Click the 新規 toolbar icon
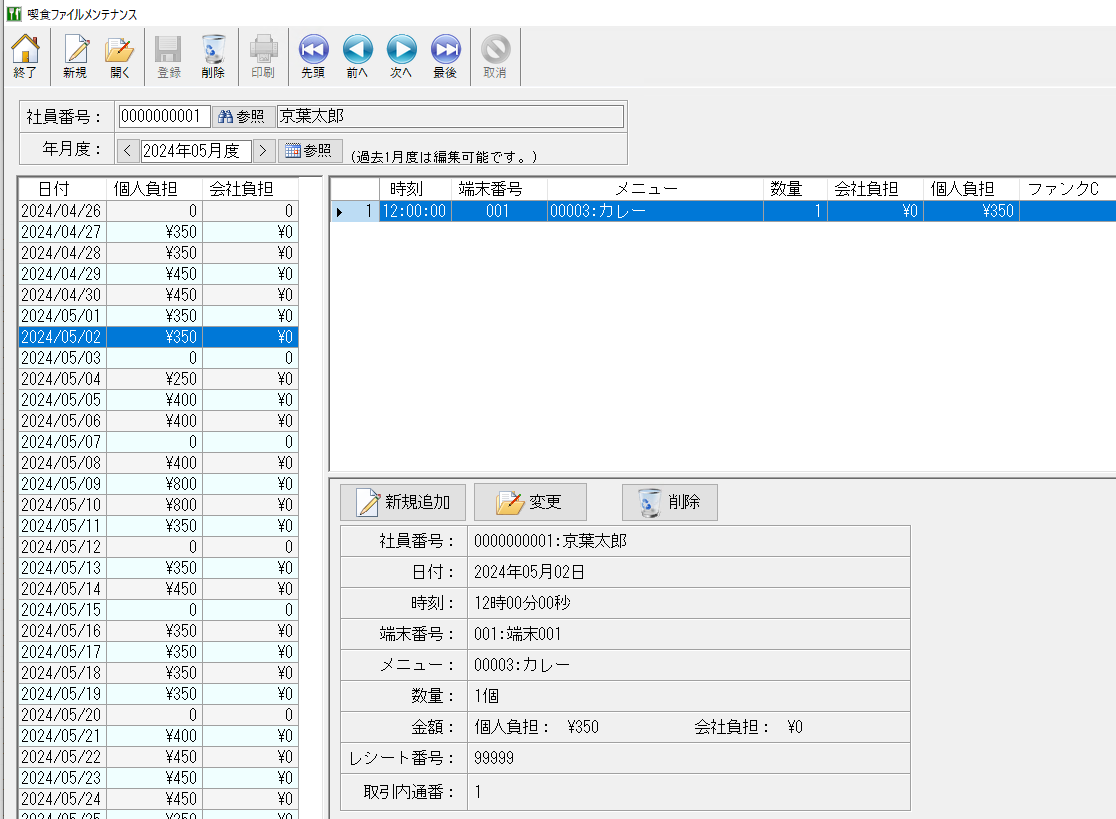Viewport: 1116px width, 819px height. pyautogui.click(x=75, y=55)
